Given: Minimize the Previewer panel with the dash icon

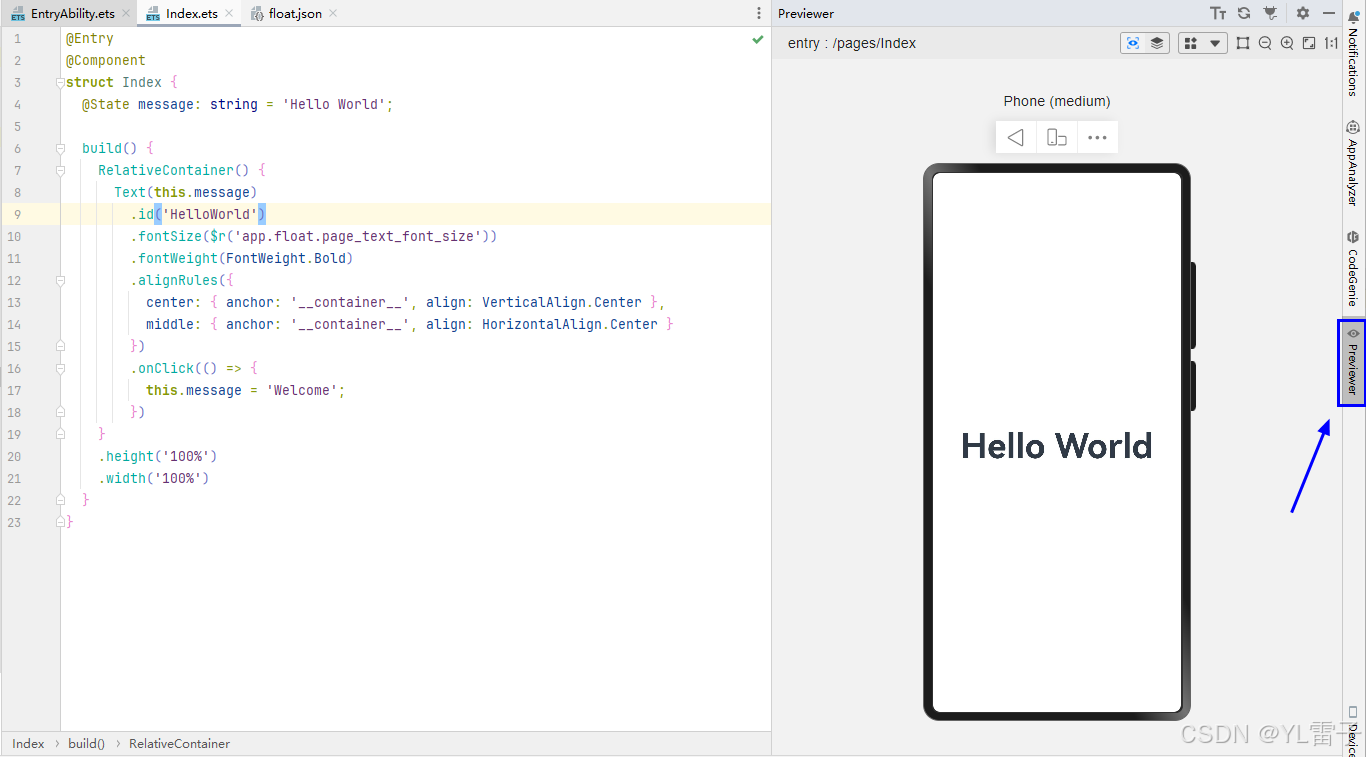Looking at the screenshot, I should coord(1329,13).
